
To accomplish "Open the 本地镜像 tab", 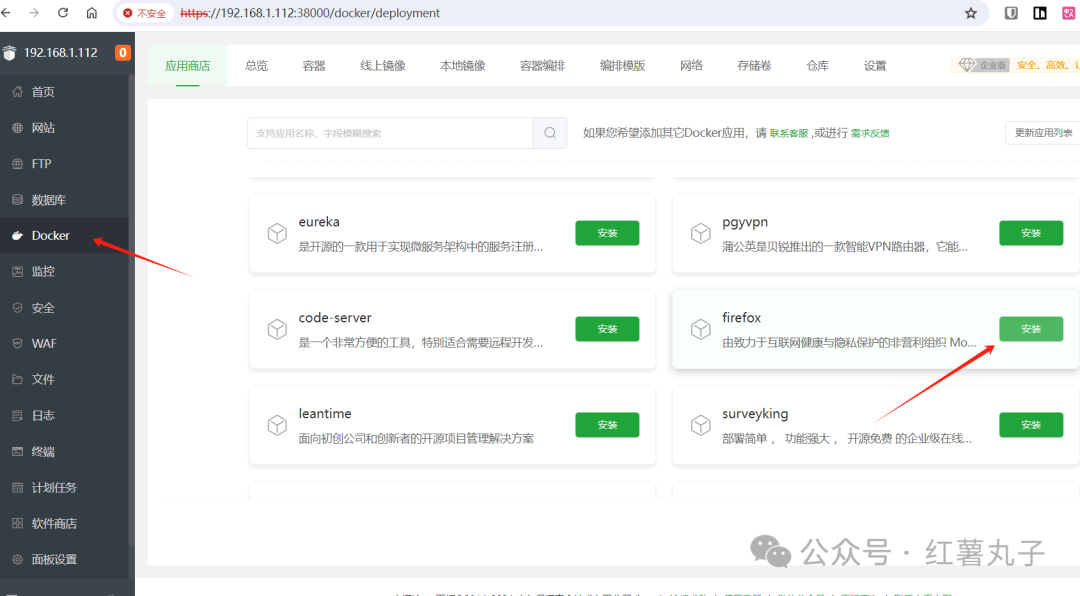I will click(x=462, y=66).
